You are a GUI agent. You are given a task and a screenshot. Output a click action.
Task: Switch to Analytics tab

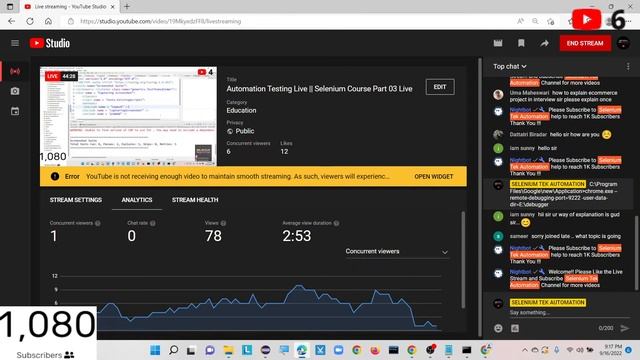[137, 200]
